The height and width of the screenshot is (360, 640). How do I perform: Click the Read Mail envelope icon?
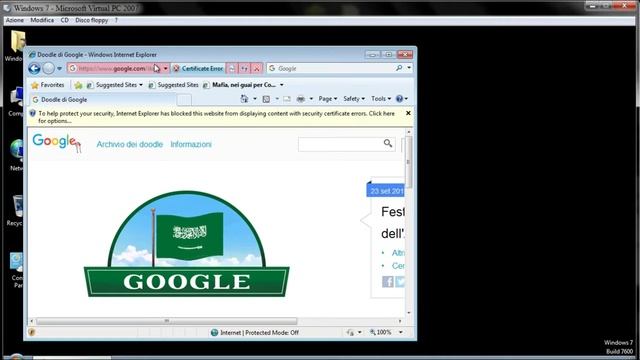(x=287, y=99)
